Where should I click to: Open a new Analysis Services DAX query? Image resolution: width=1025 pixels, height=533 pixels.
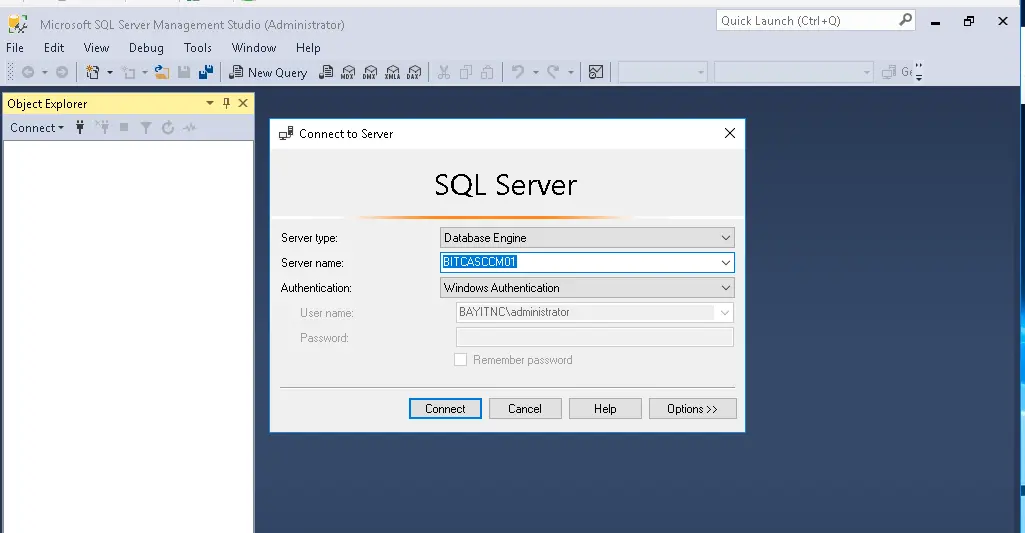(x=414, y=72)
